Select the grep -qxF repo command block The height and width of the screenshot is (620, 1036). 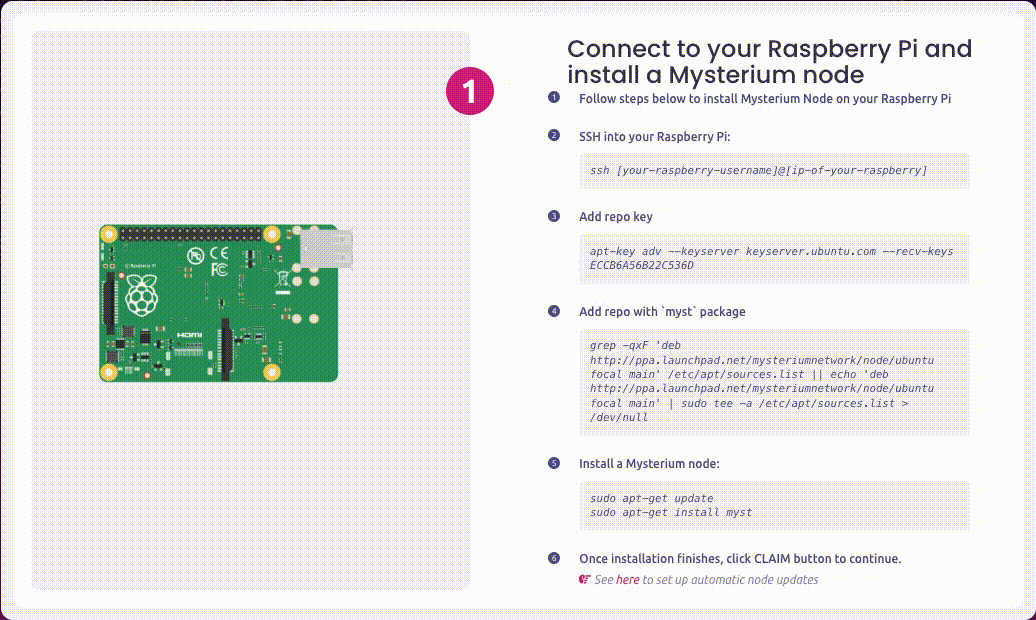[774, 381]
